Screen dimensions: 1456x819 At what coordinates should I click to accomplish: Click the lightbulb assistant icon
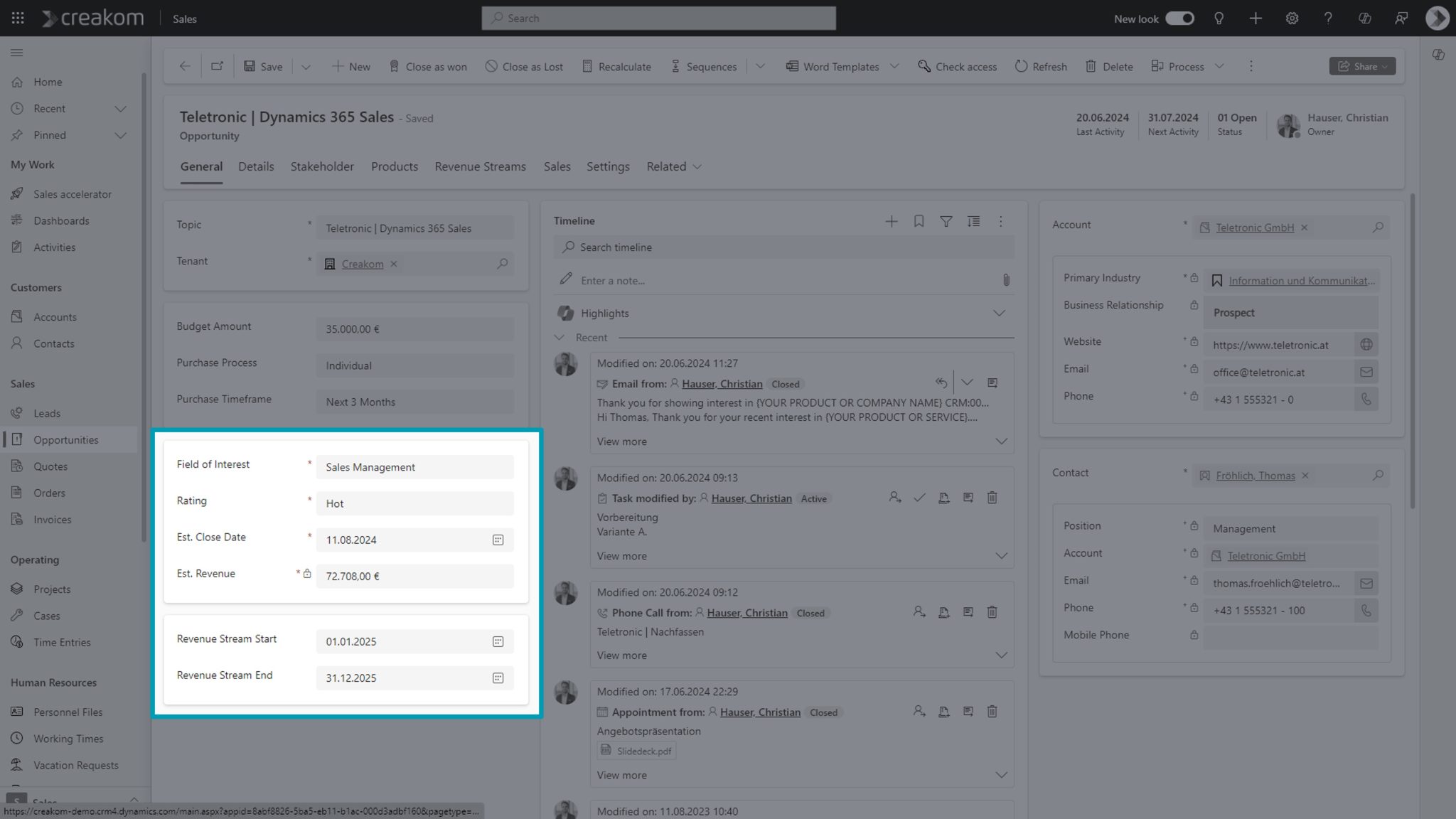(x=1219, y=18)
